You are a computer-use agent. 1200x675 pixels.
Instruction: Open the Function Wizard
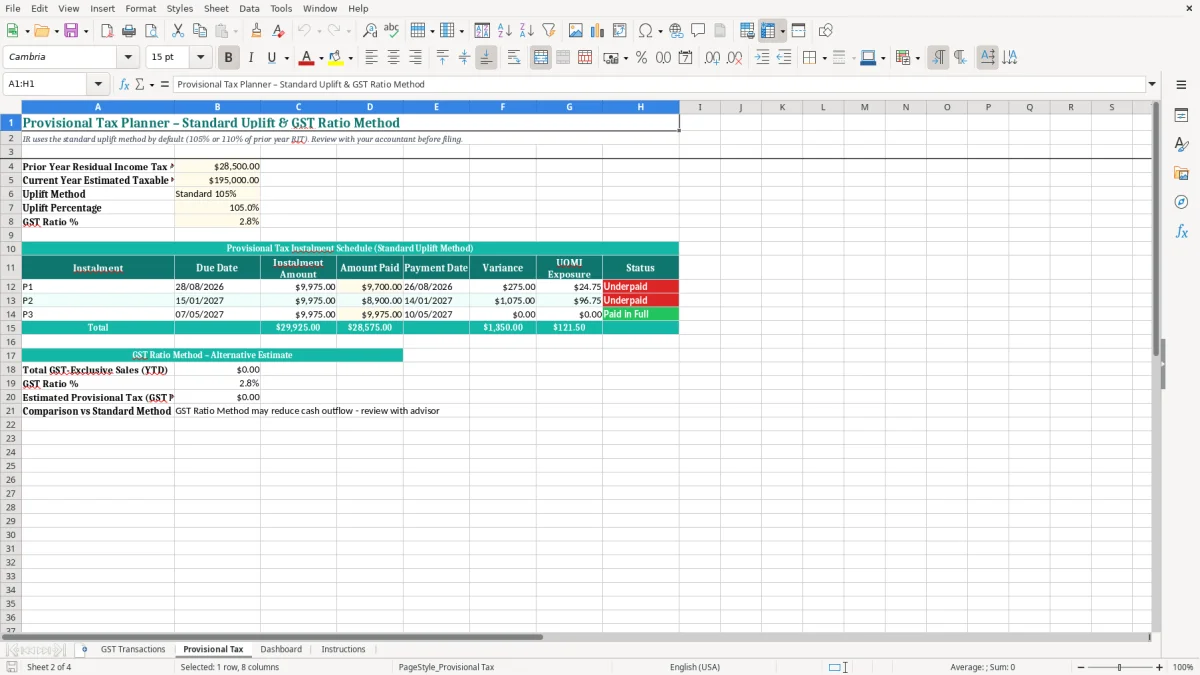click(125, 84)
